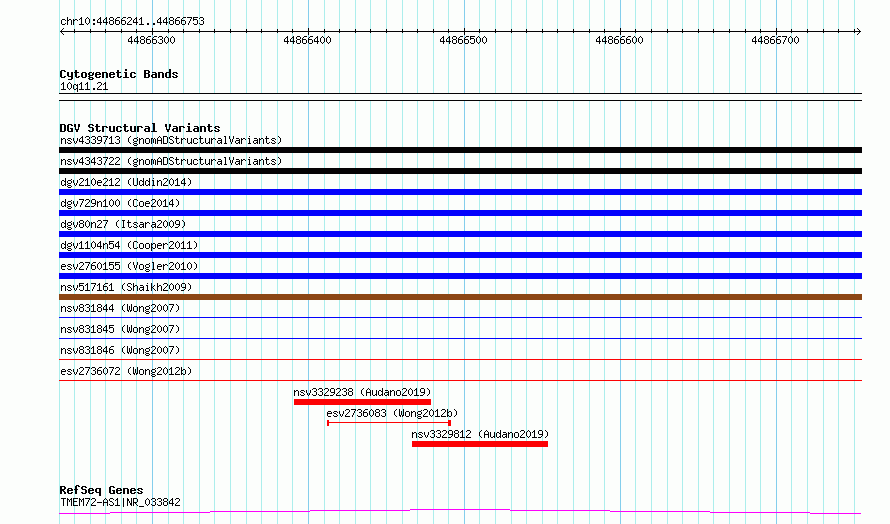The width and height of the screenshot is (890, 524).
Task: Click ruler position 44866500
Action: [463, 40]
